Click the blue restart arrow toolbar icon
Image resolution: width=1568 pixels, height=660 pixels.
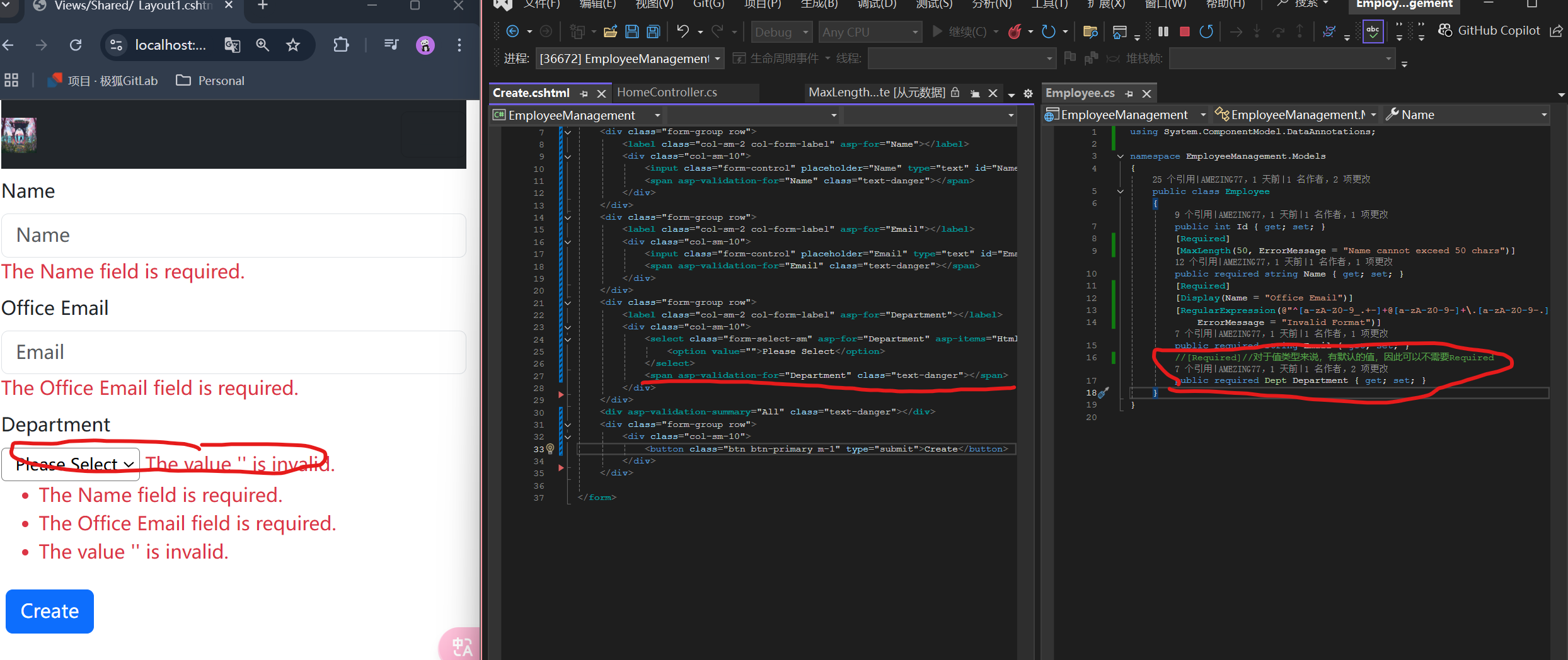(1048, 31)
